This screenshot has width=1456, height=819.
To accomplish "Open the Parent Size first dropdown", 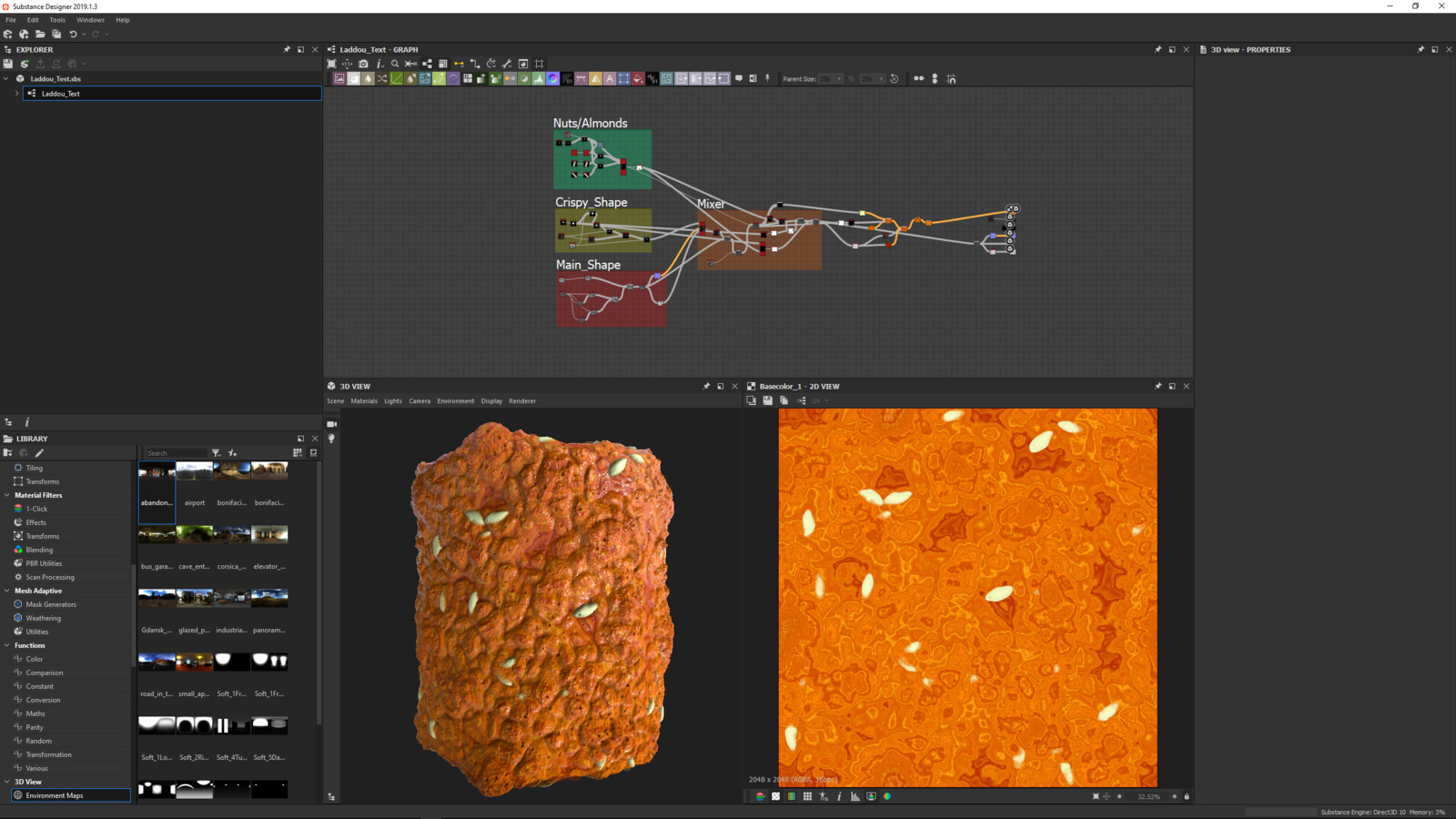I will coord(831,78).
